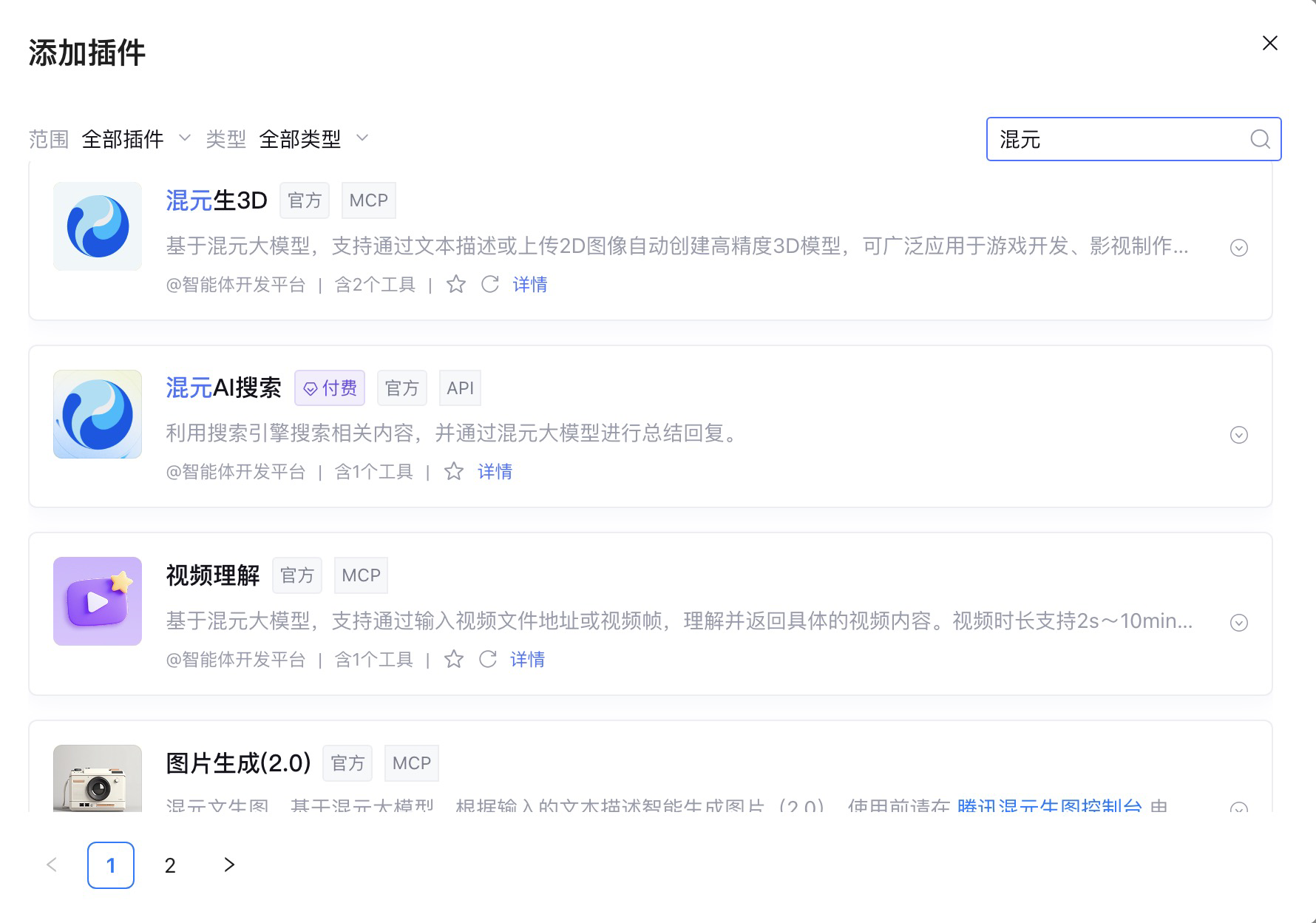
Task: Expand the 混元生3D plugin tools
Action: pyautogui.click(x=1239, y=248)
